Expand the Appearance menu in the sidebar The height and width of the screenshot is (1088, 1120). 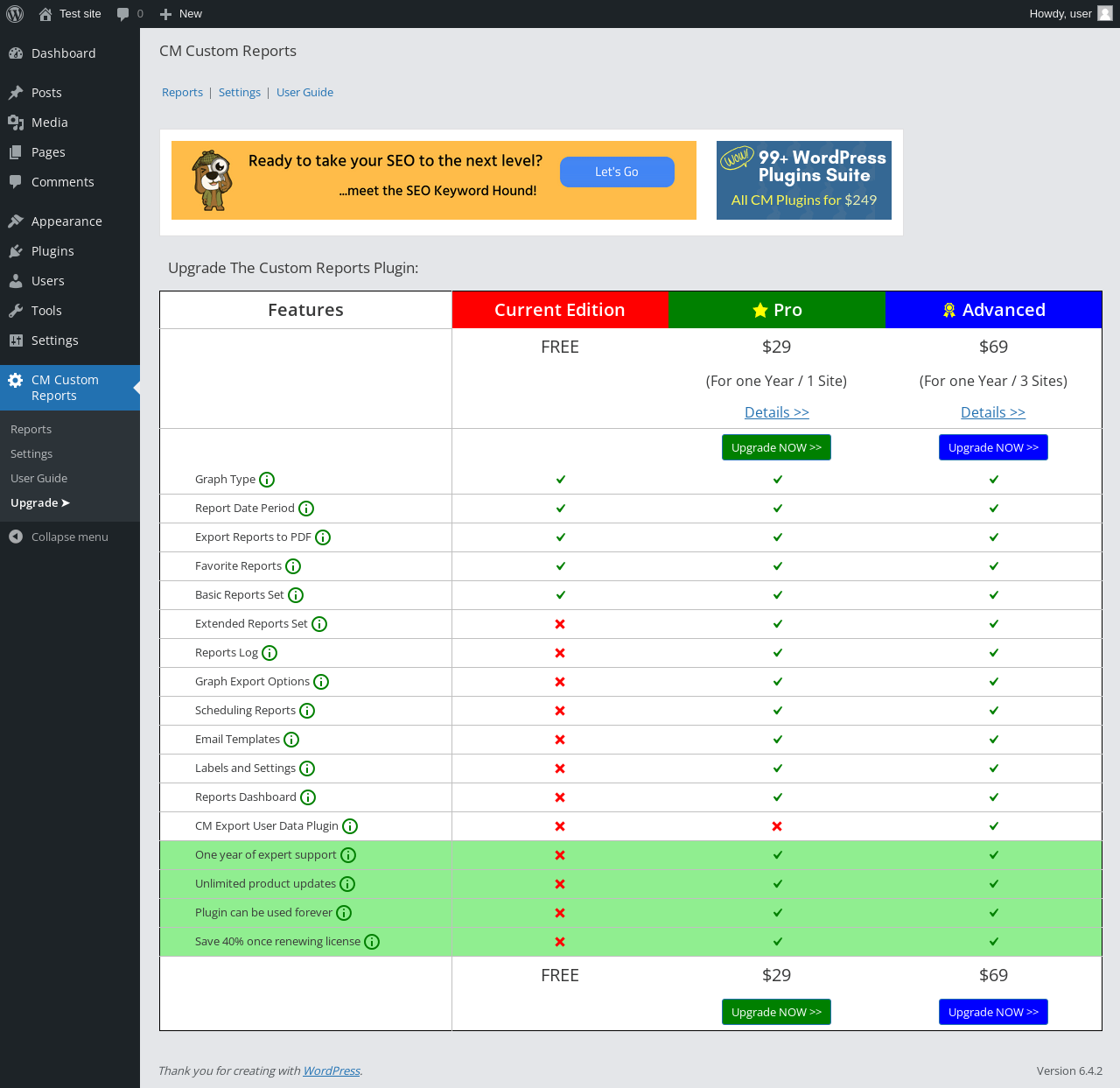(66, 221)
